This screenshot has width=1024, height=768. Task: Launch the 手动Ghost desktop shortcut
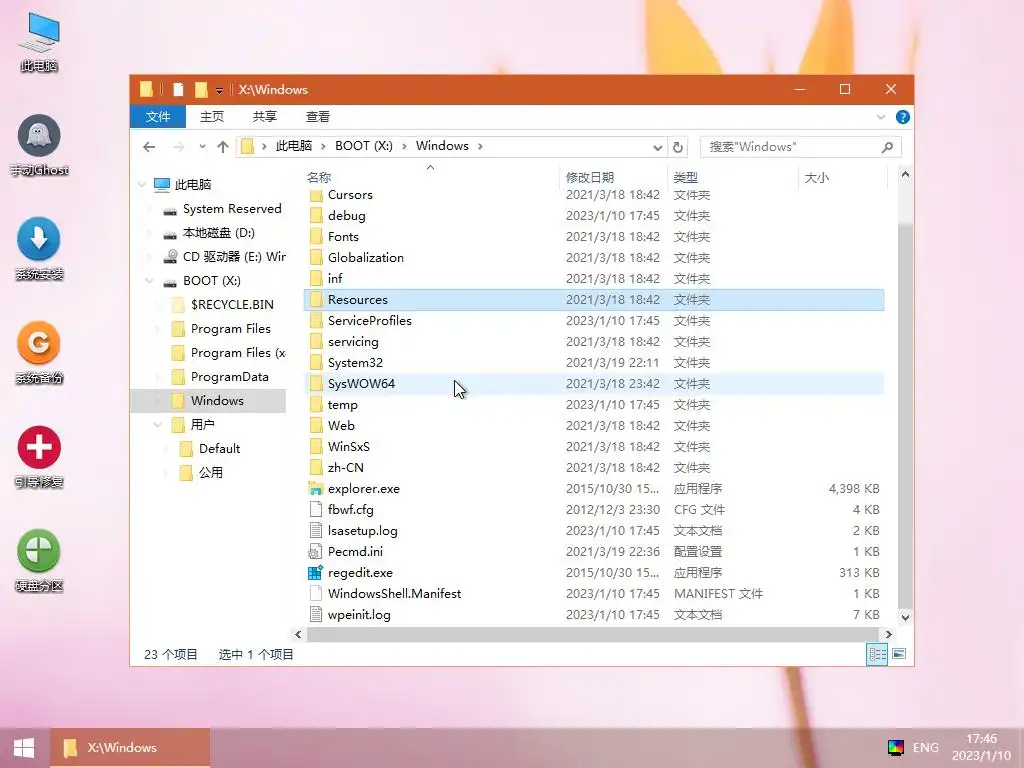click(39, 146)
